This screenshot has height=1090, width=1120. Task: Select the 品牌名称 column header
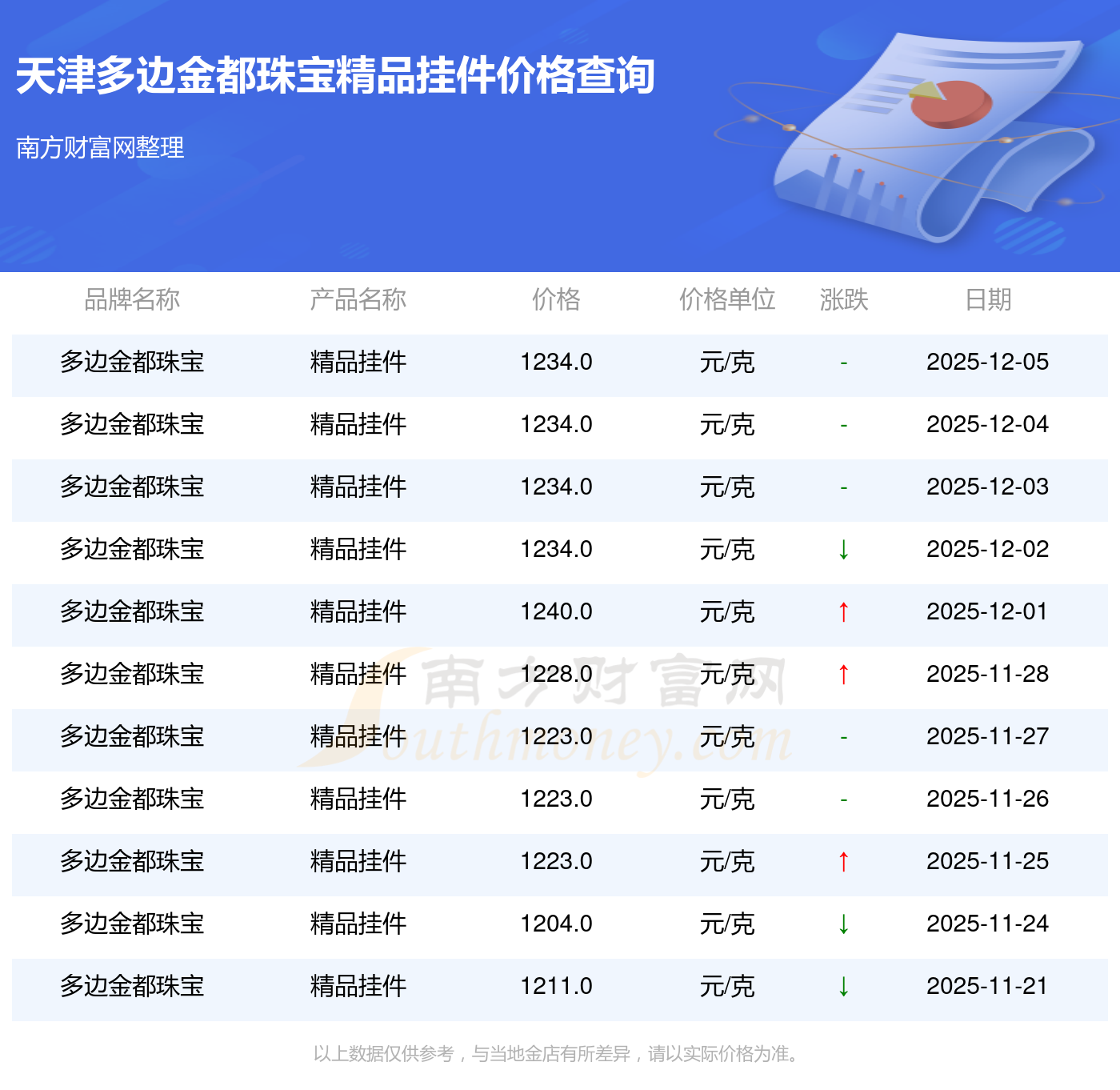click(x=132, y=299)
